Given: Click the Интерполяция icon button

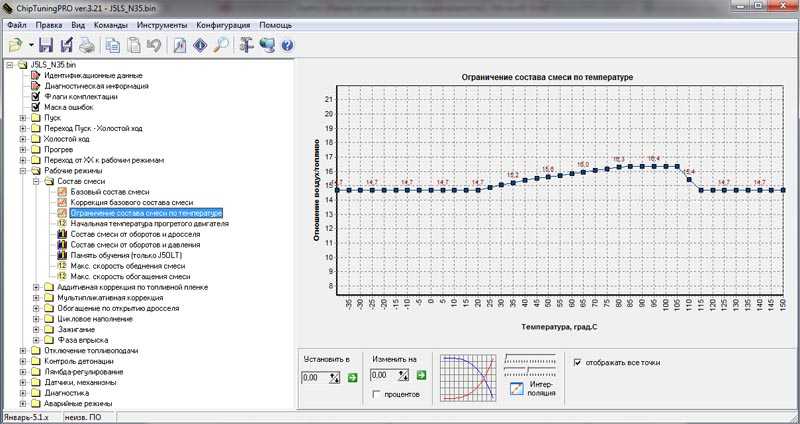Looking at the screenshot, I should coord(517,389).
